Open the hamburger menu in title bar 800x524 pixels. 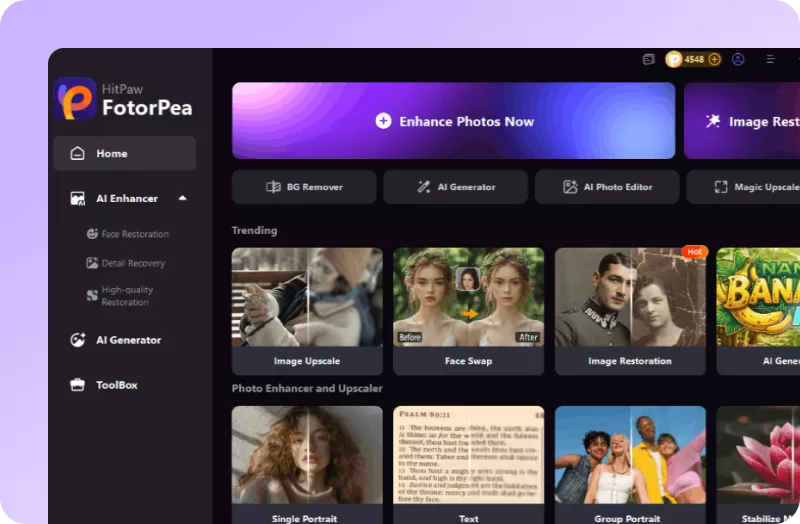coord(770,59)
